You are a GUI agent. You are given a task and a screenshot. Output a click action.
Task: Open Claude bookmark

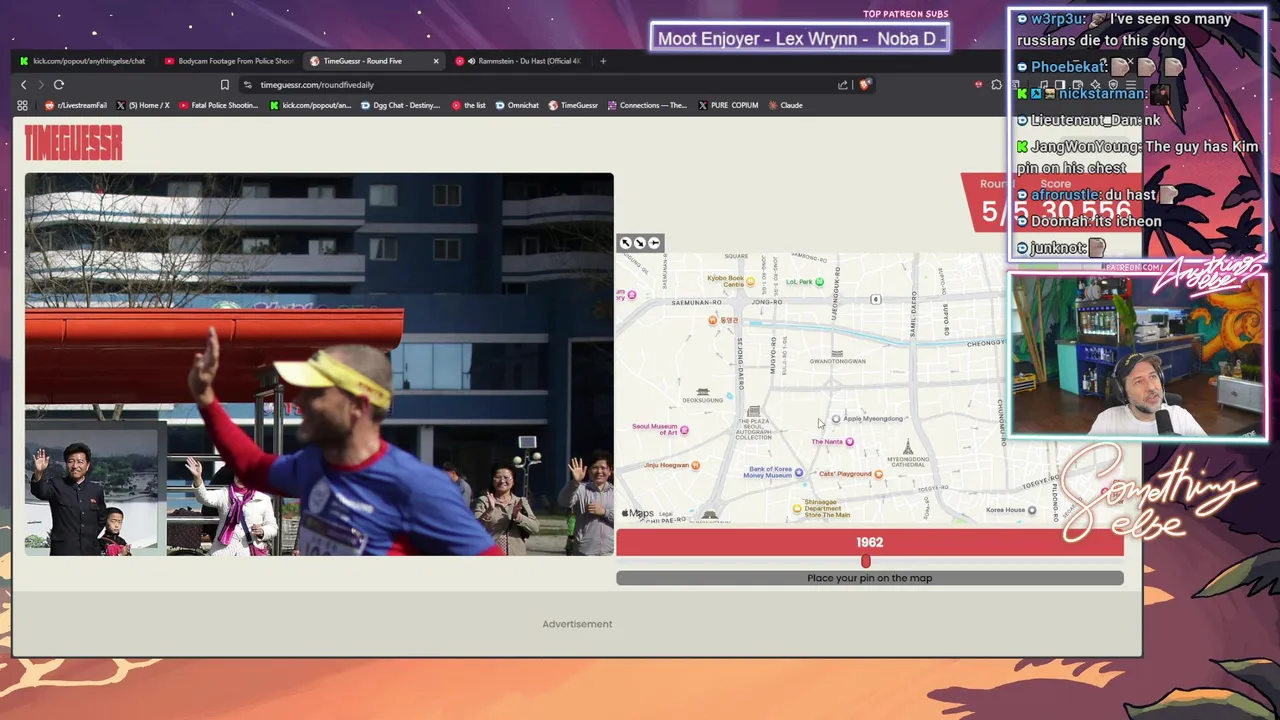[785, 105]
